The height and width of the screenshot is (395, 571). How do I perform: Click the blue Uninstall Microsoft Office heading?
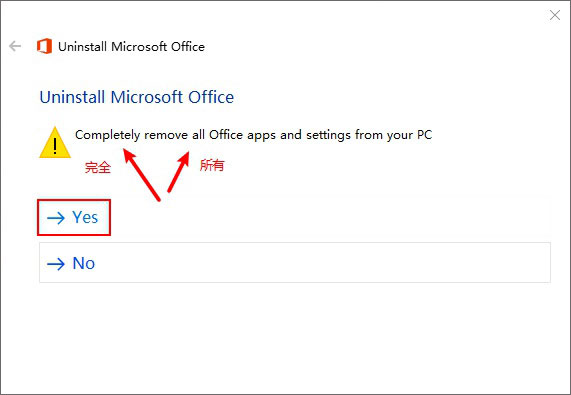137,97
